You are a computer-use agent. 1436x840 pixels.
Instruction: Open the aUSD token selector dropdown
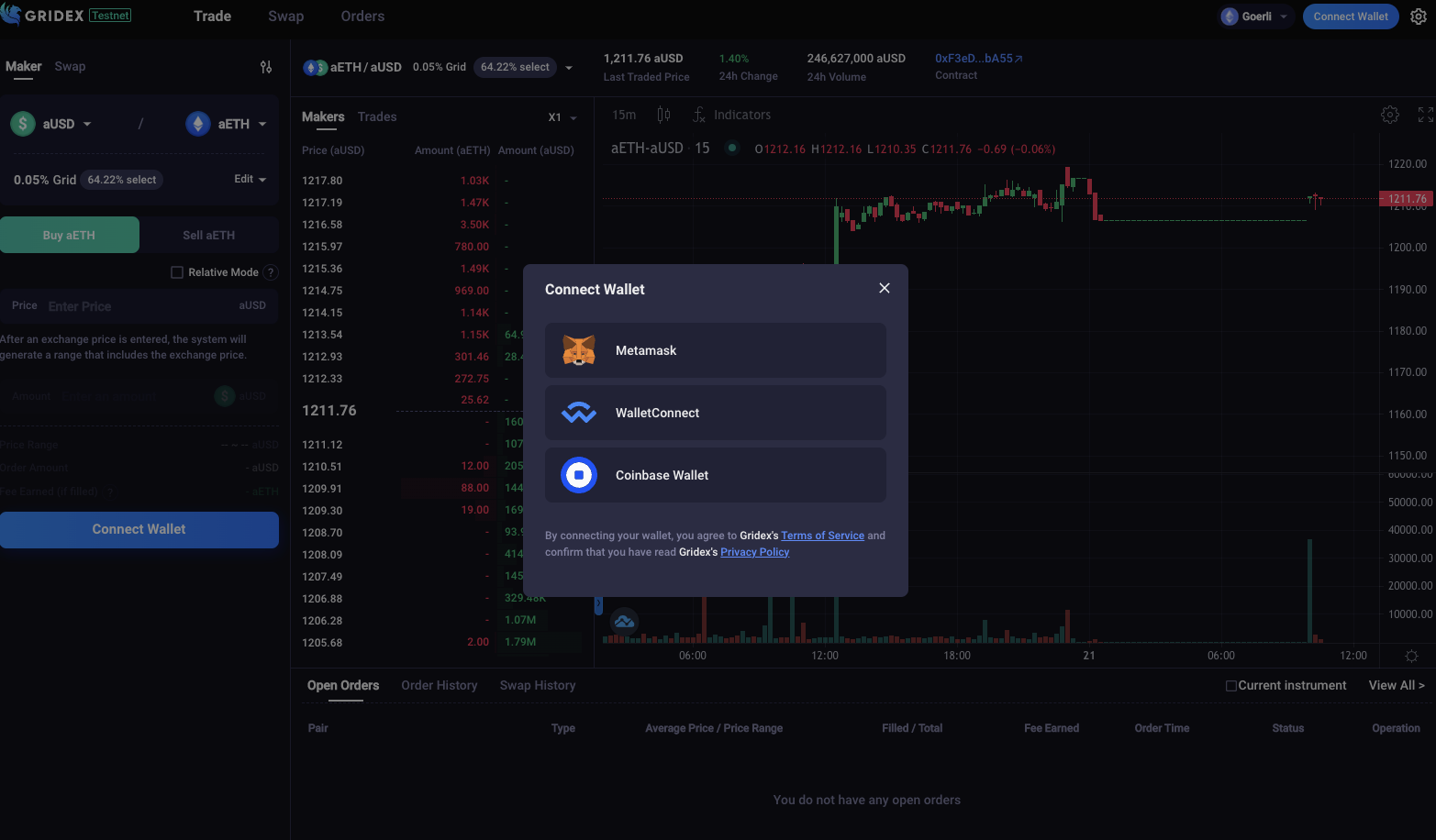tap(51, 124)
